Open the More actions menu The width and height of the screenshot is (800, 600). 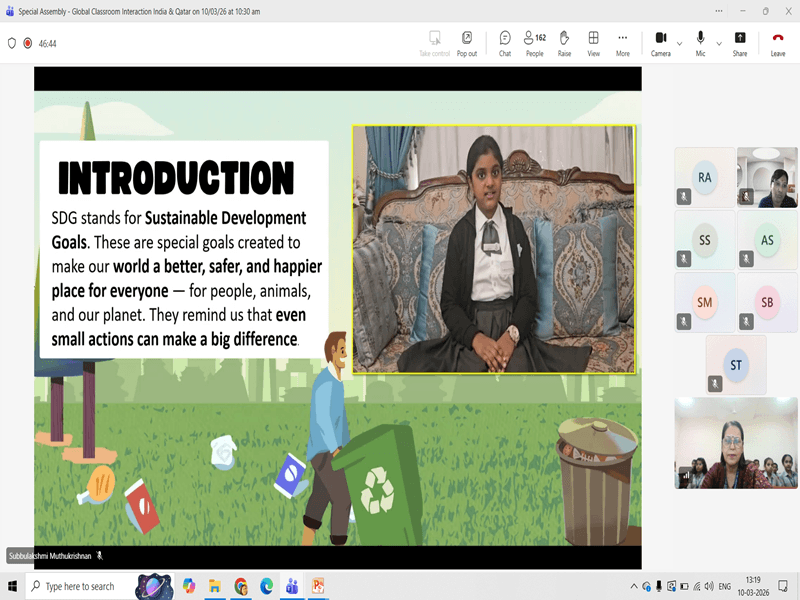point(622,42)
